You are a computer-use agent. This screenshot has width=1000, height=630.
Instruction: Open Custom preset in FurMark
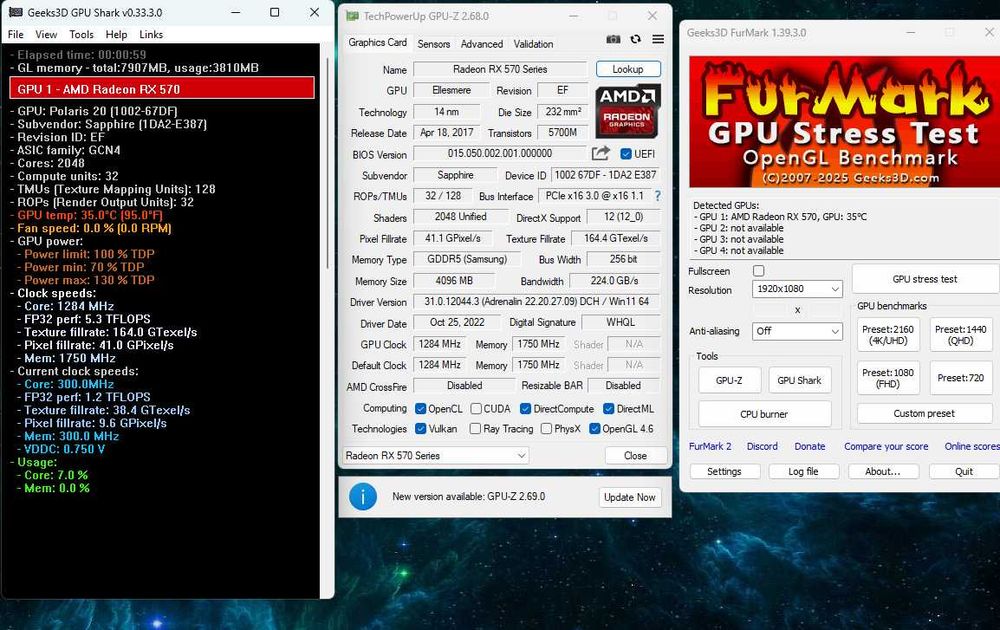point(924,413)
